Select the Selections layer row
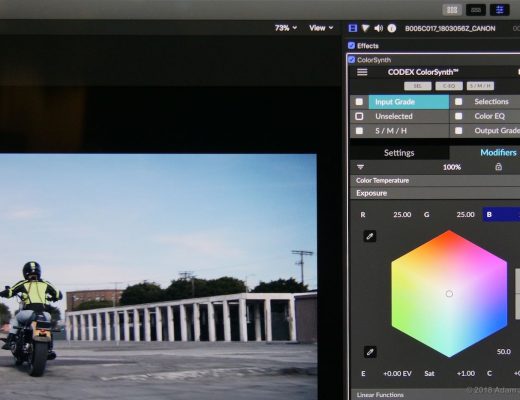The image size is (520, 400). pyautogui.click(x=491, y=102)
